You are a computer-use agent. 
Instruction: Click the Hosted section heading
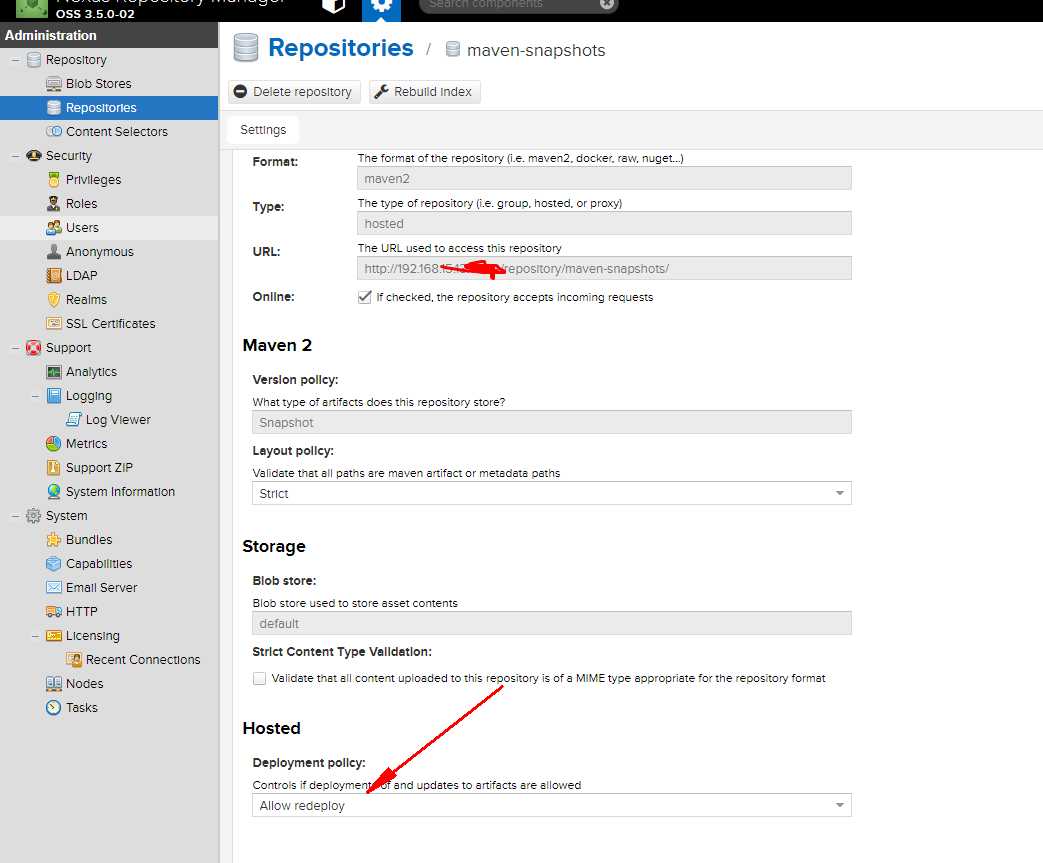click(271, 728)
